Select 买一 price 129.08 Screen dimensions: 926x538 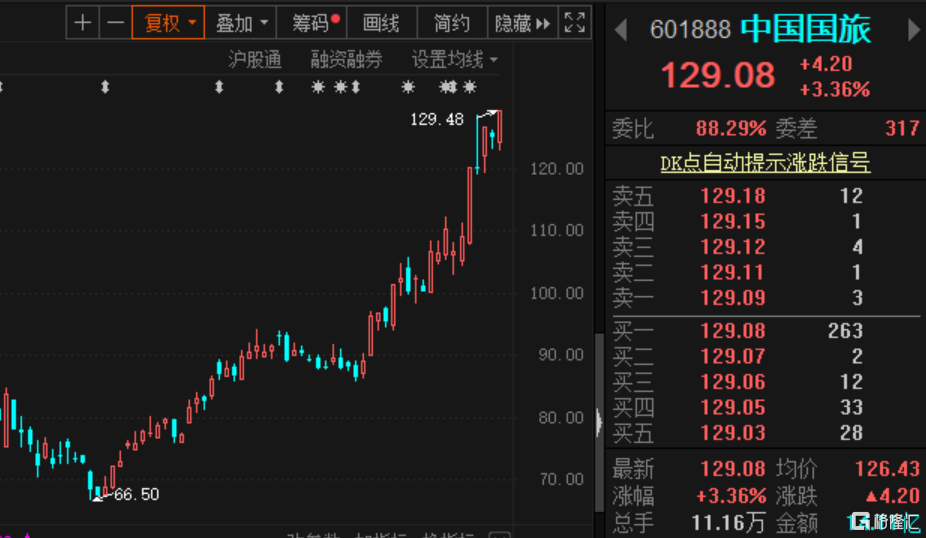click(x=732, y=331)
